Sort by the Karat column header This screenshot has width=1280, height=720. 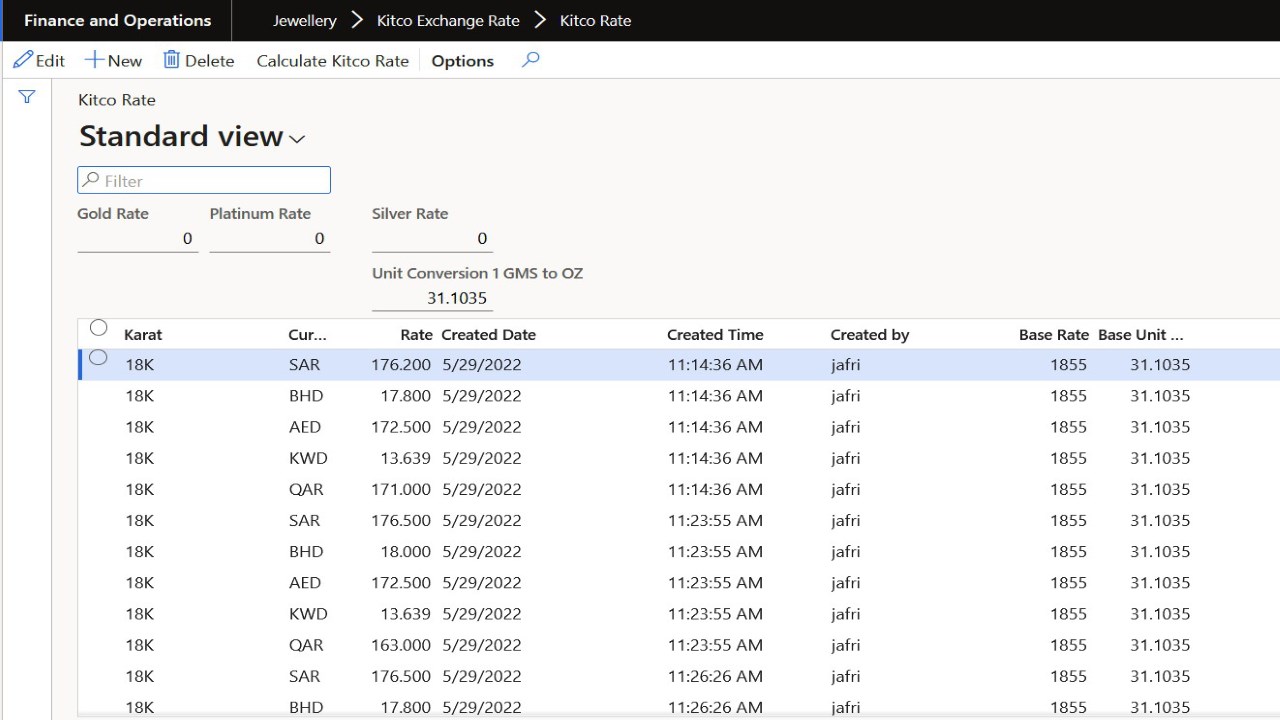point(143,335)
